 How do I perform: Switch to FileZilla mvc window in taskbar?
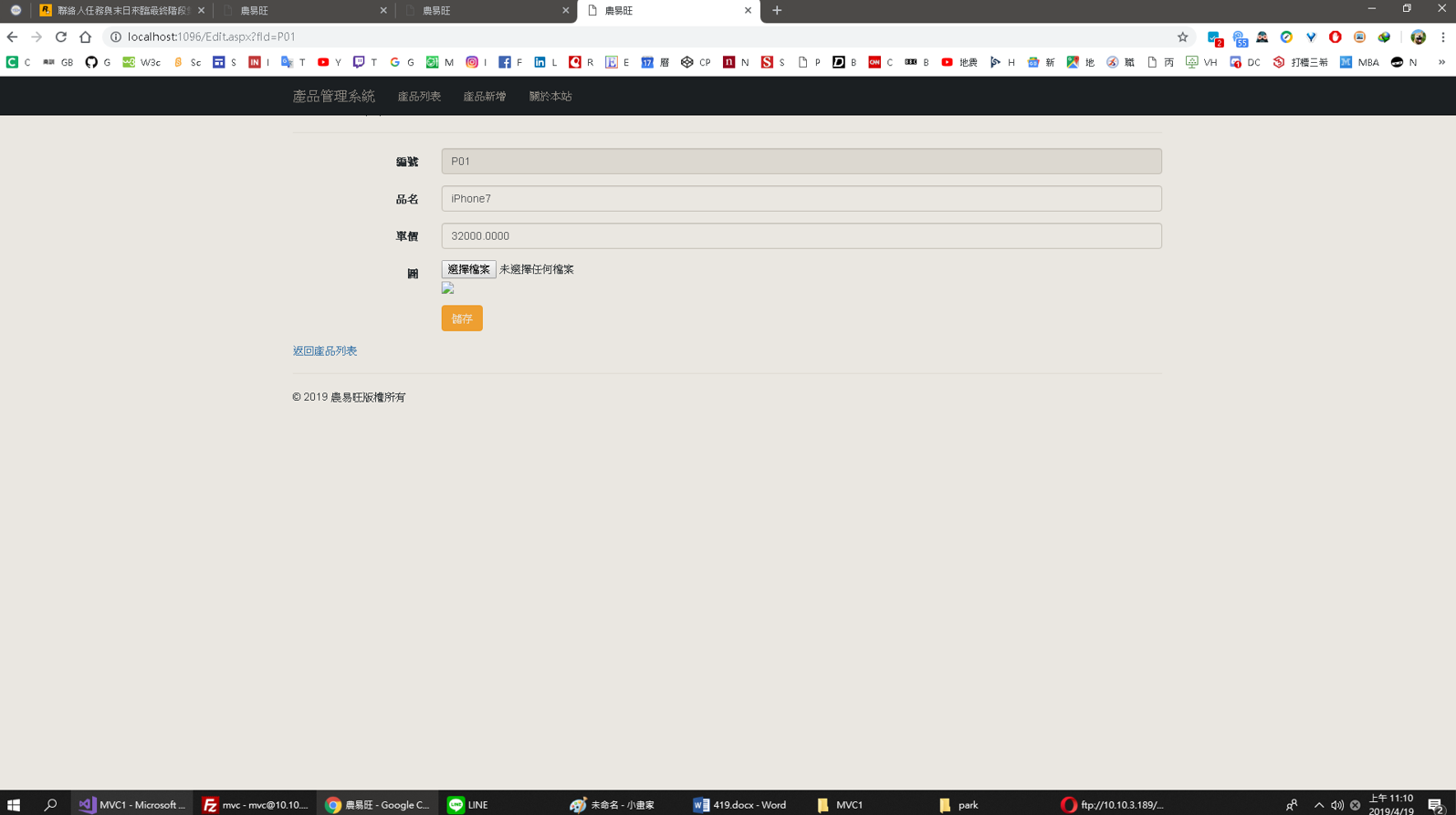coord(255,805)
